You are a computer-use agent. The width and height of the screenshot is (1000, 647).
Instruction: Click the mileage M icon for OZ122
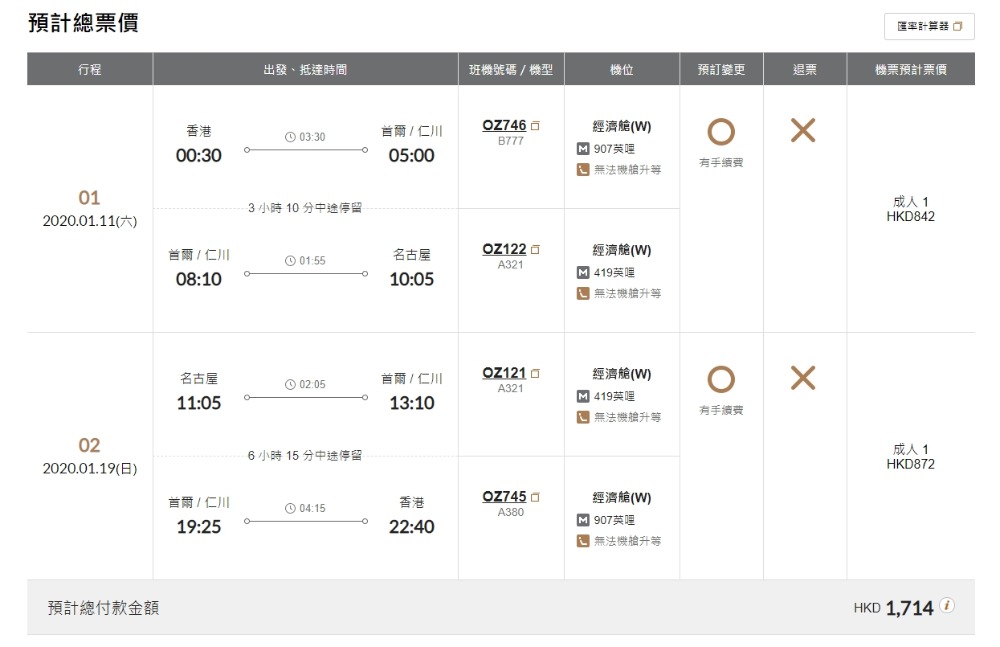point(583,273)
